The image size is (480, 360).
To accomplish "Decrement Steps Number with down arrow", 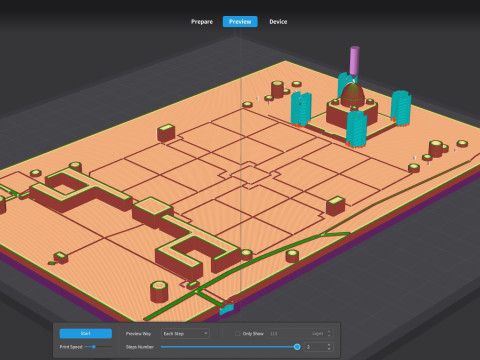I will click(x=329, y=349).
